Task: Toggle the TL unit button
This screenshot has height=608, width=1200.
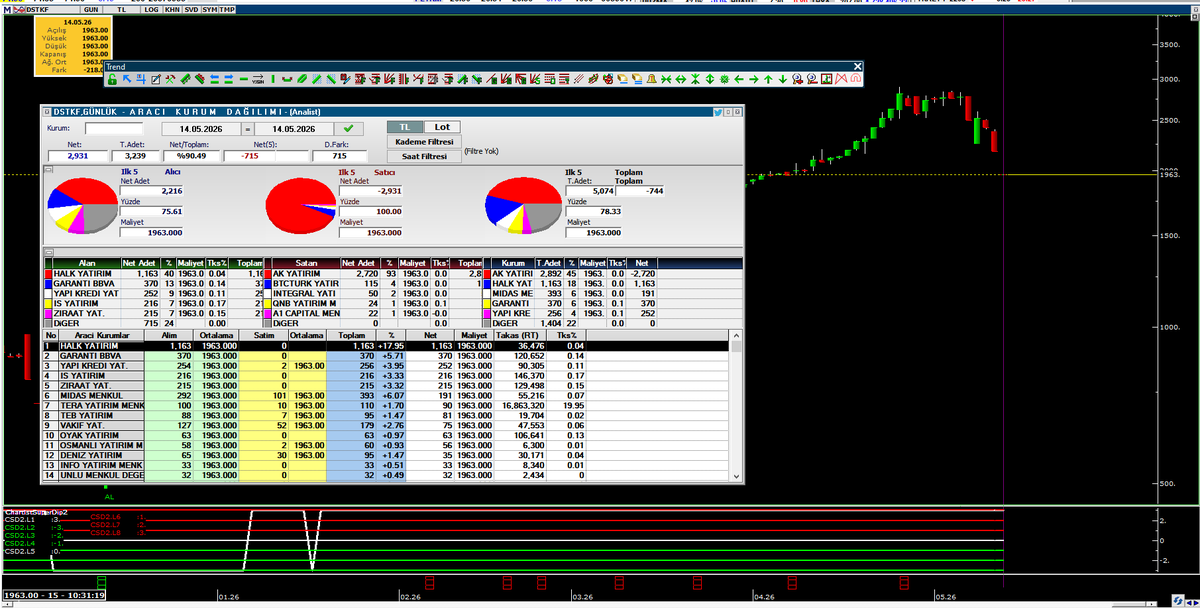Action: 404,127
